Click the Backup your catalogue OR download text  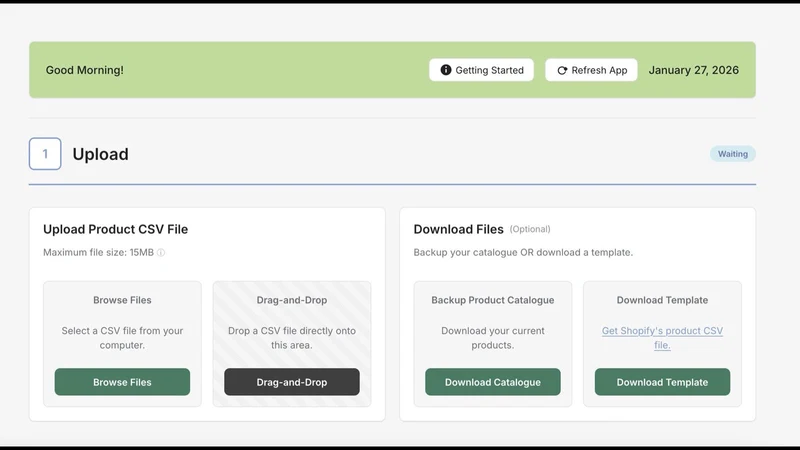[x=523, y=253]
